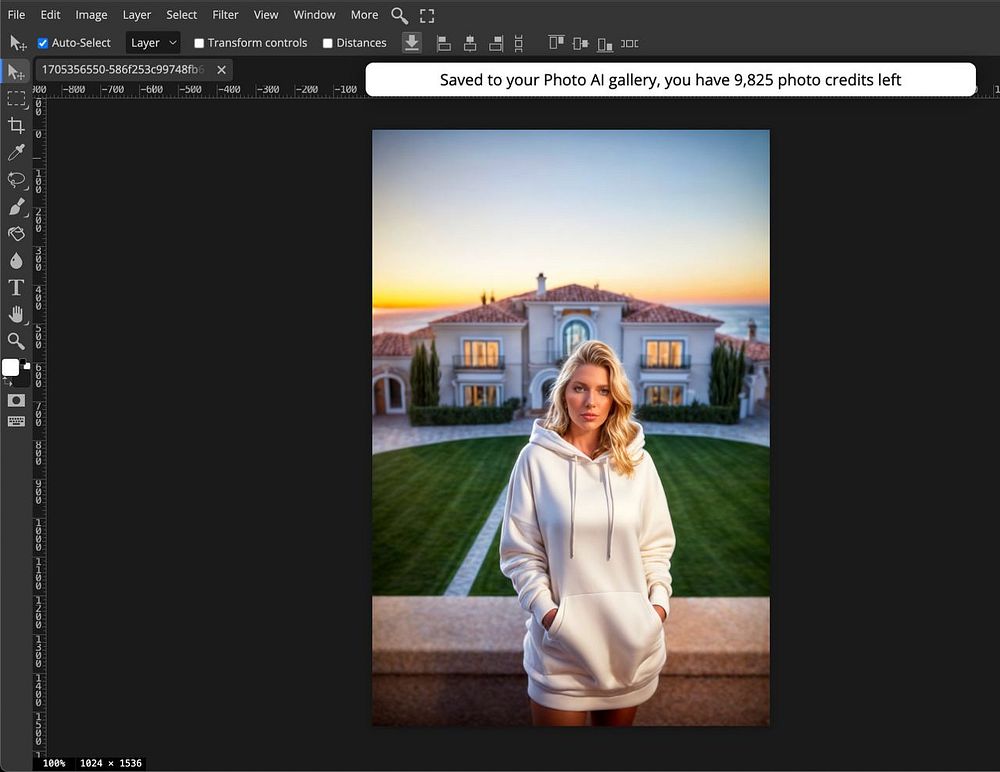Expand the Window menu

(314, 15)
